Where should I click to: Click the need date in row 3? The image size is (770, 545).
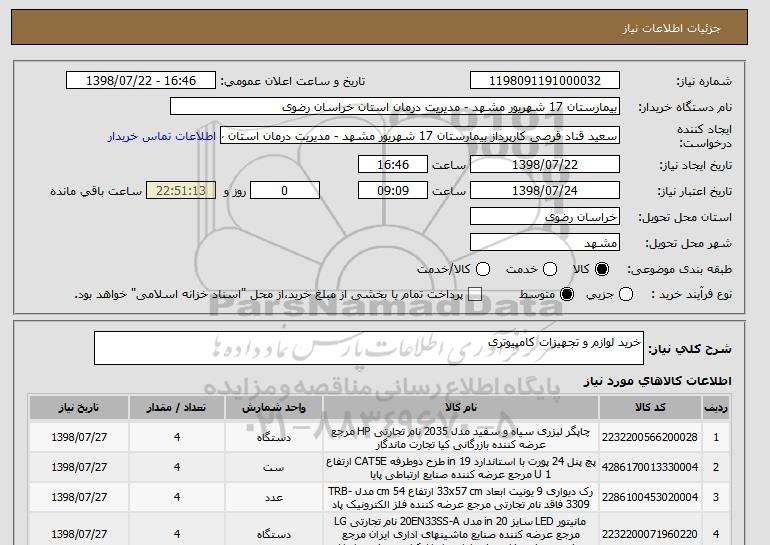tap(79, 497)
